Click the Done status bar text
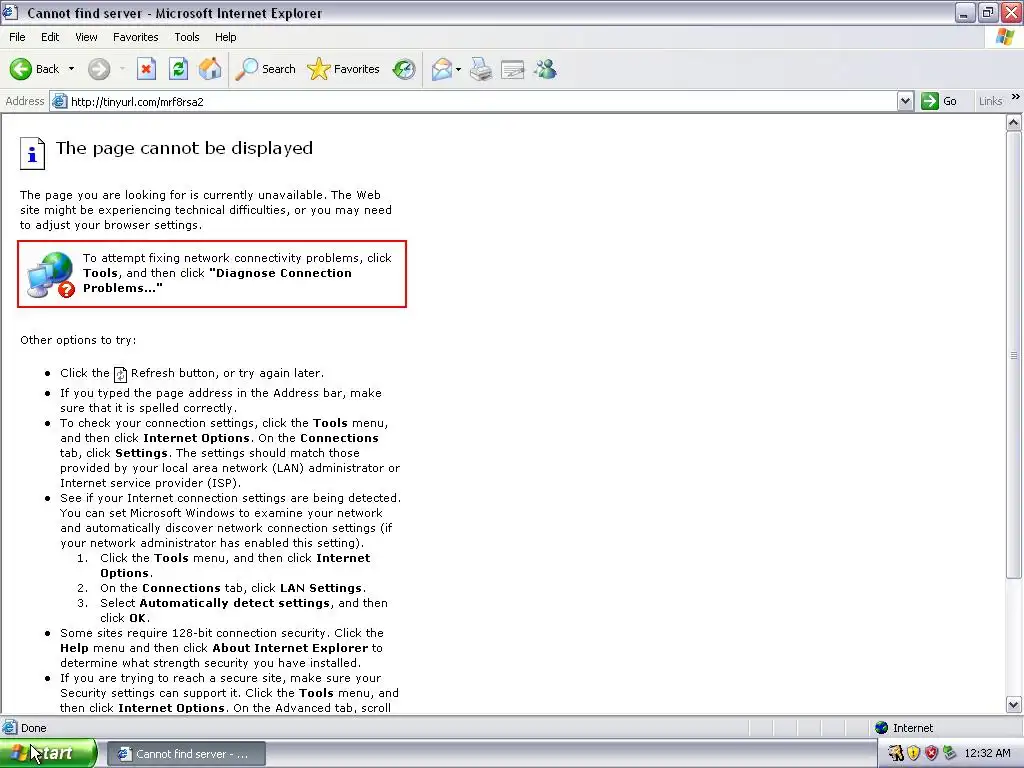The height and width of the screenshot is (768, 1024). tap(33, 728)
